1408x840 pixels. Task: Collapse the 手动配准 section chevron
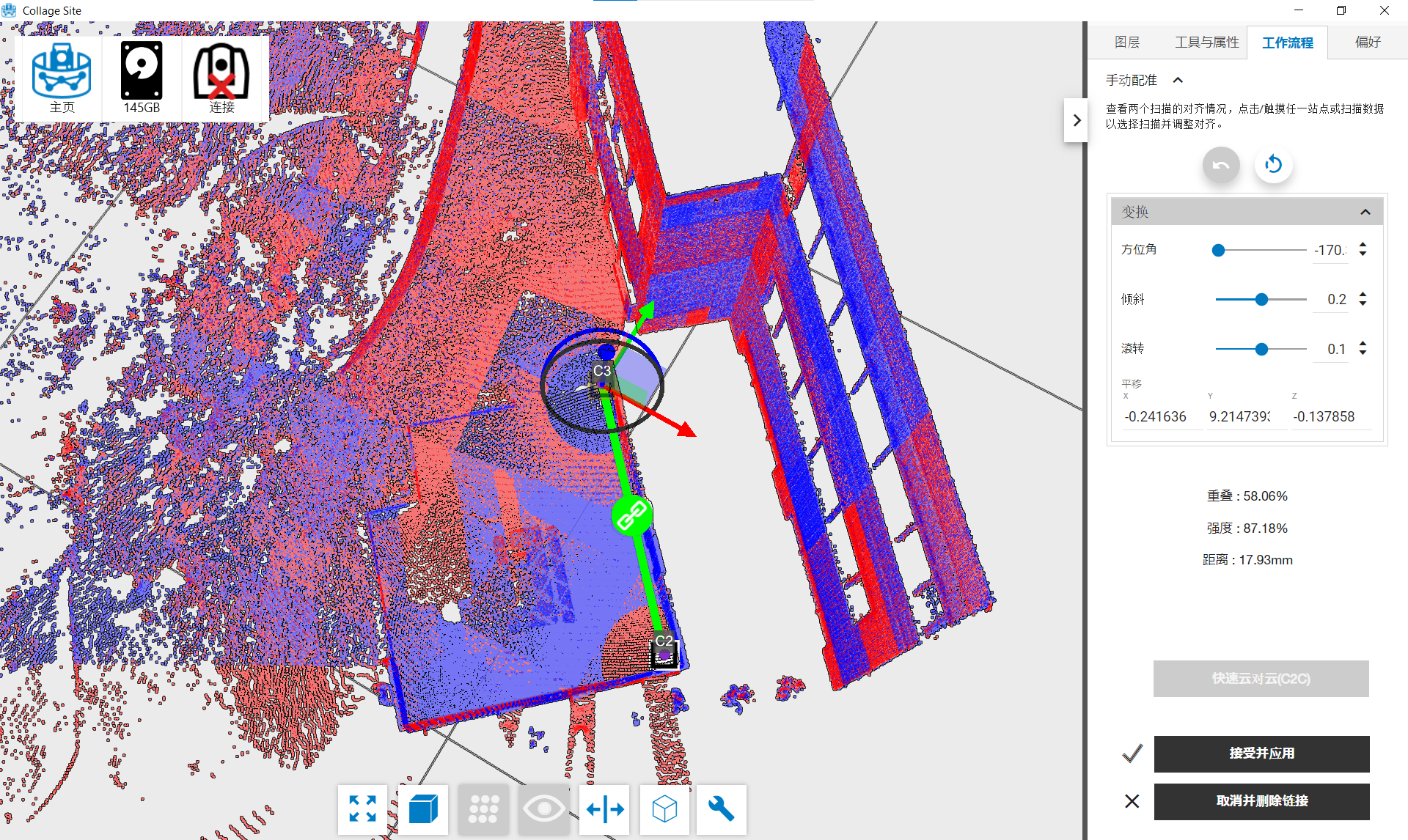coord(1178,80)
